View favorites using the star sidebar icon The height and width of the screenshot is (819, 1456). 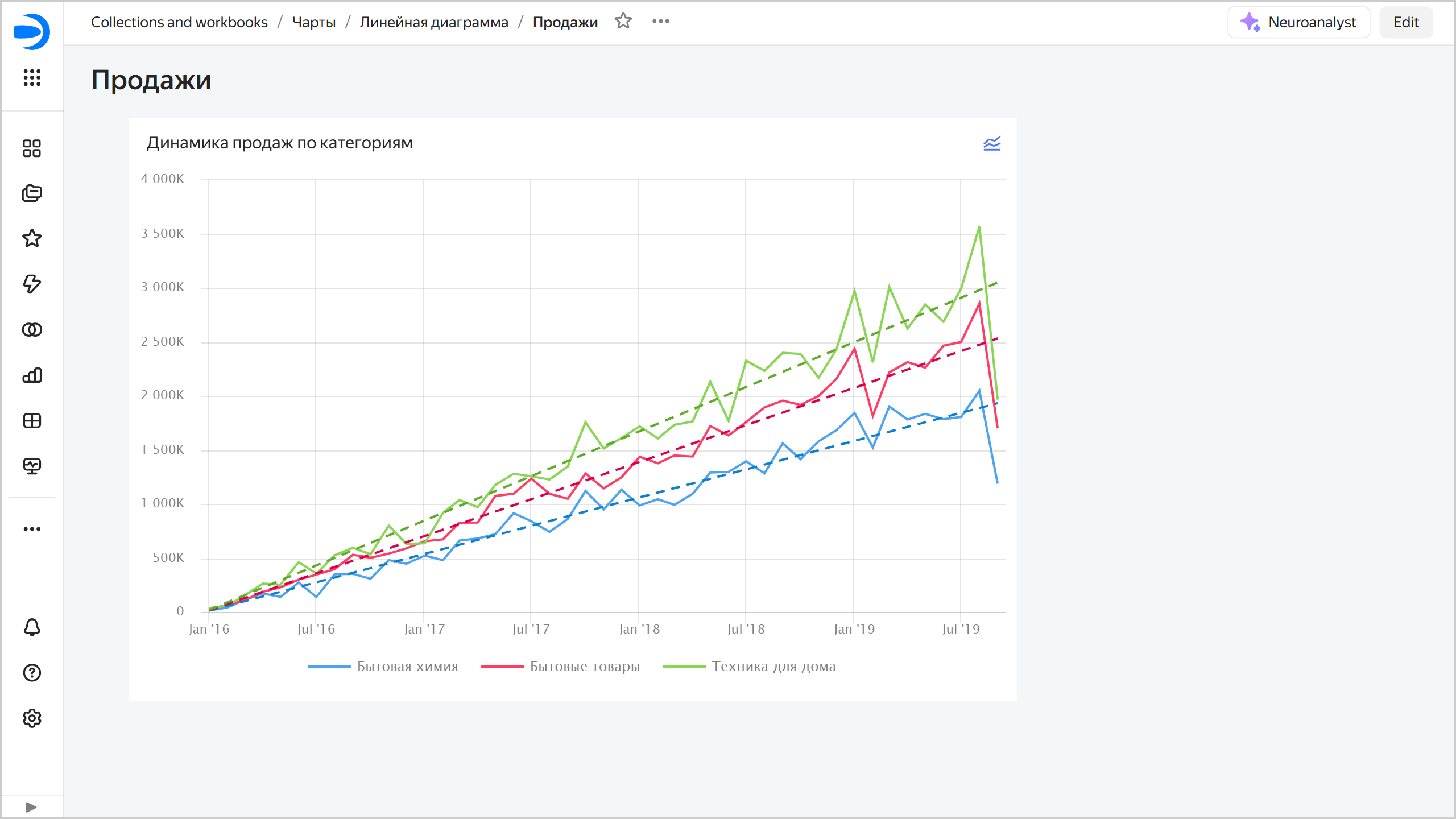click(x=32, y=239)
